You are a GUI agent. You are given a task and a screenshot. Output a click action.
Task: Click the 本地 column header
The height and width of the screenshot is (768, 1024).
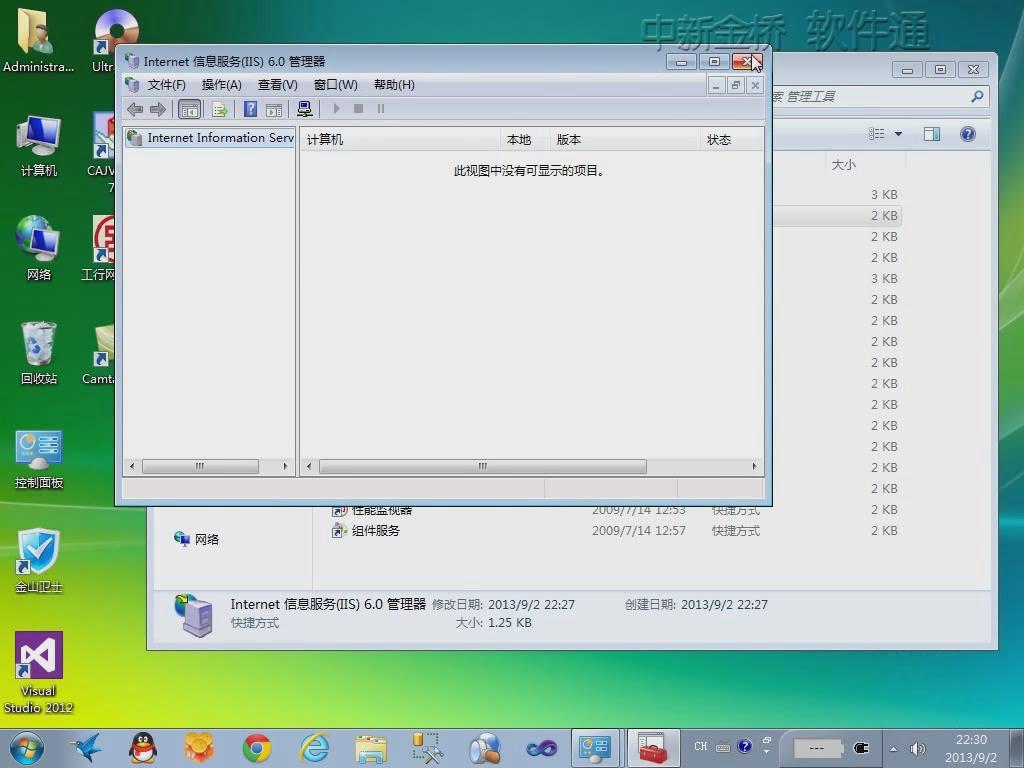[x=525, y=140]
